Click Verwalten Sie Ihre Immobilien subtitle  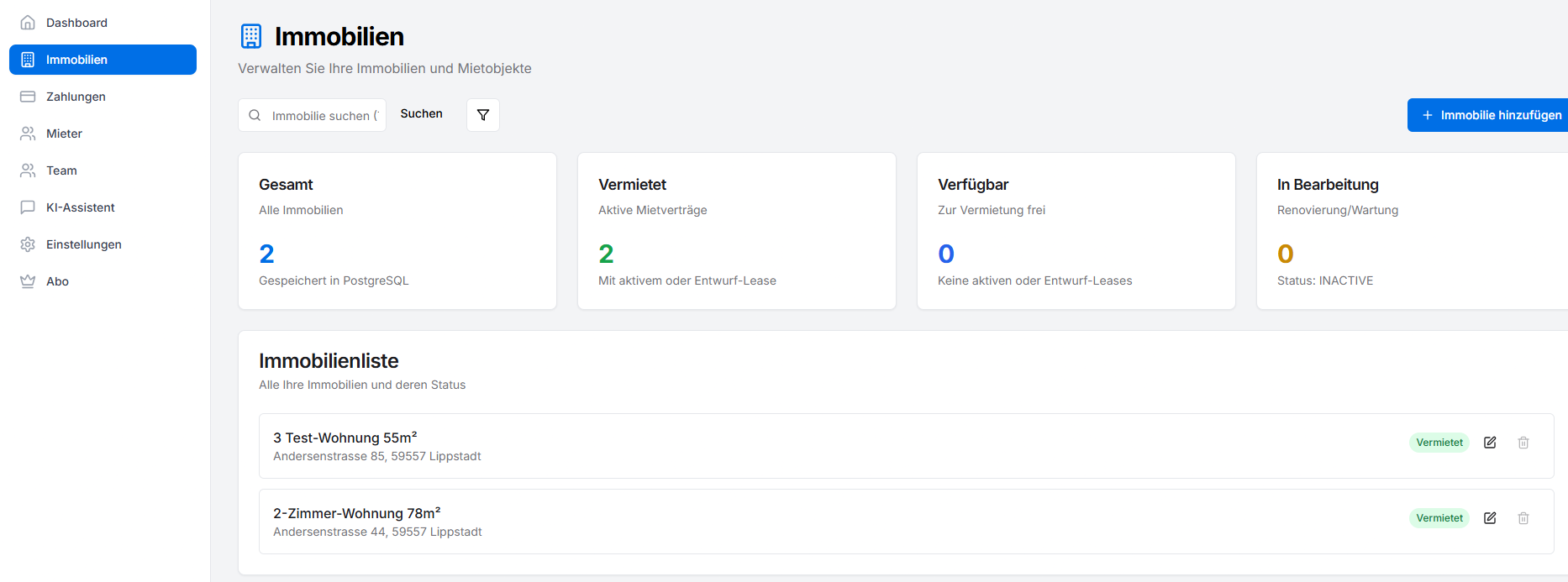pos(385,68)
